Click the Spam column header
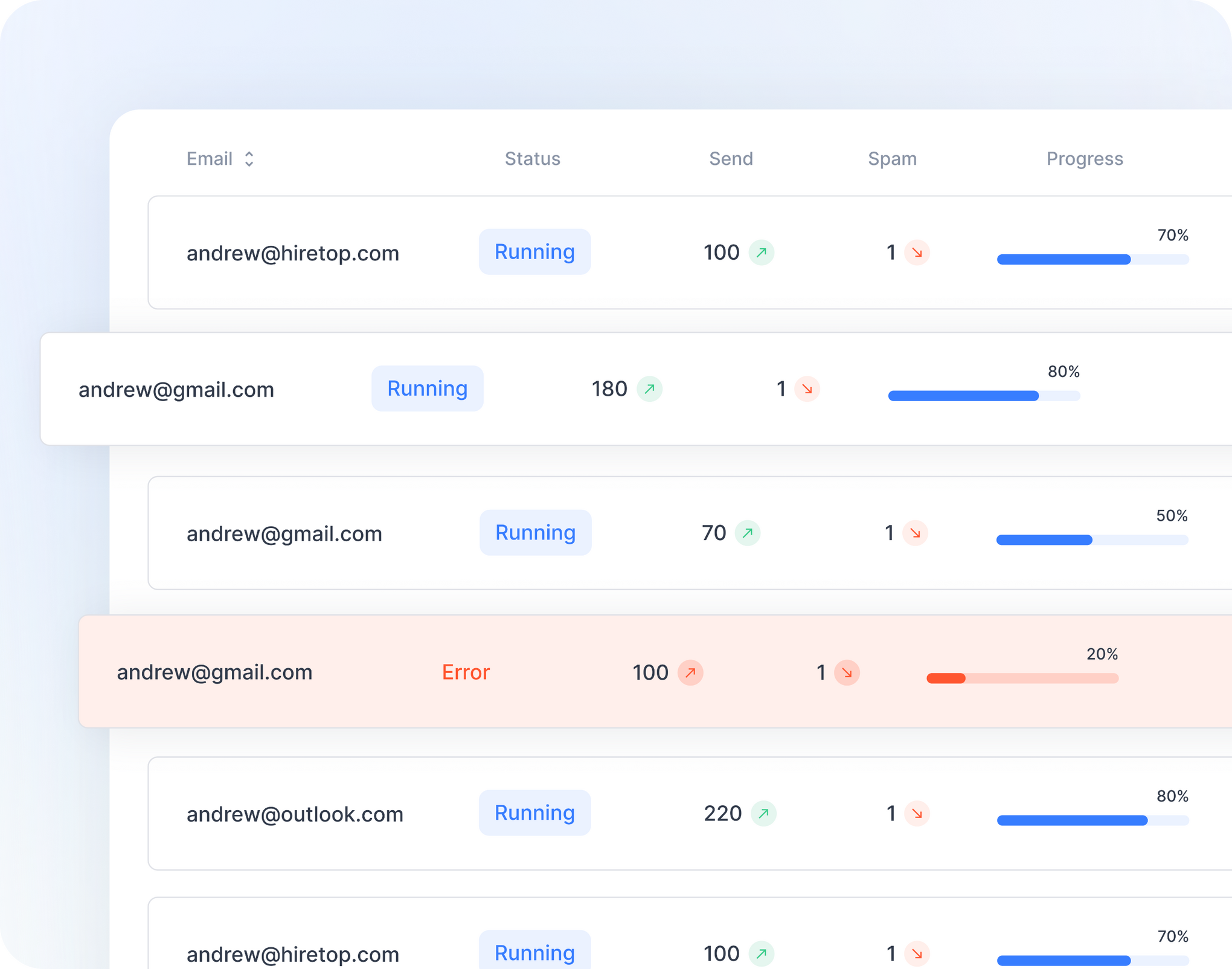The height and width of the screenshot is (969, 1232). [892, 159]
